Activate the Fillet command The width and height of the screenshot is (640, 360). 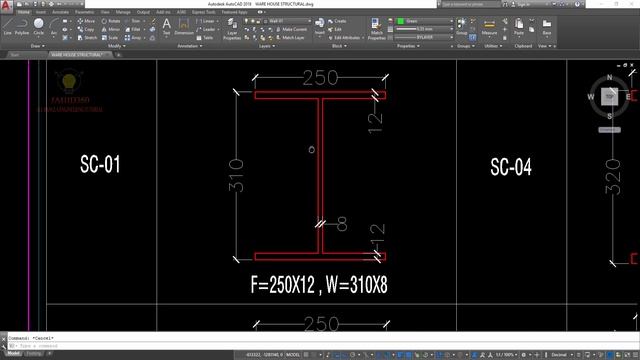[133, 29]
